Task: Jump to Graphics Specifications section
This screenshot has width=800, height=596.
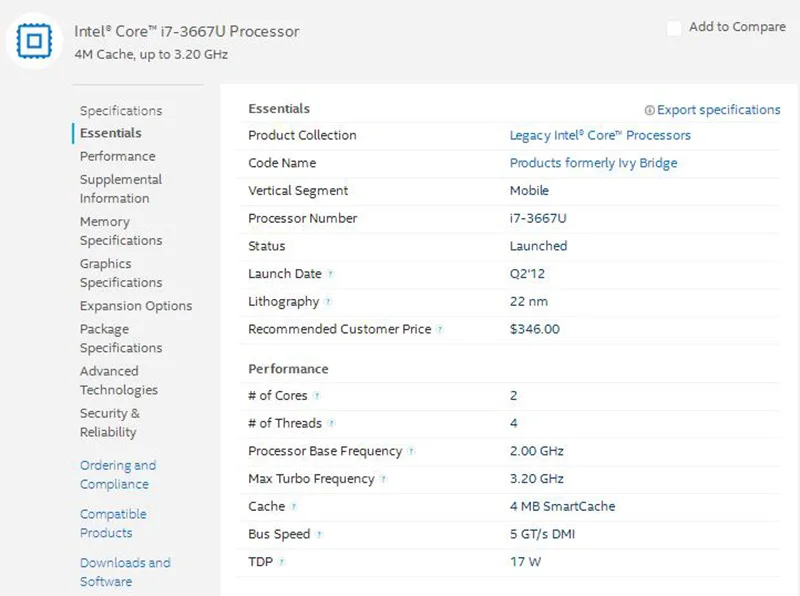Action: [120, 273]
